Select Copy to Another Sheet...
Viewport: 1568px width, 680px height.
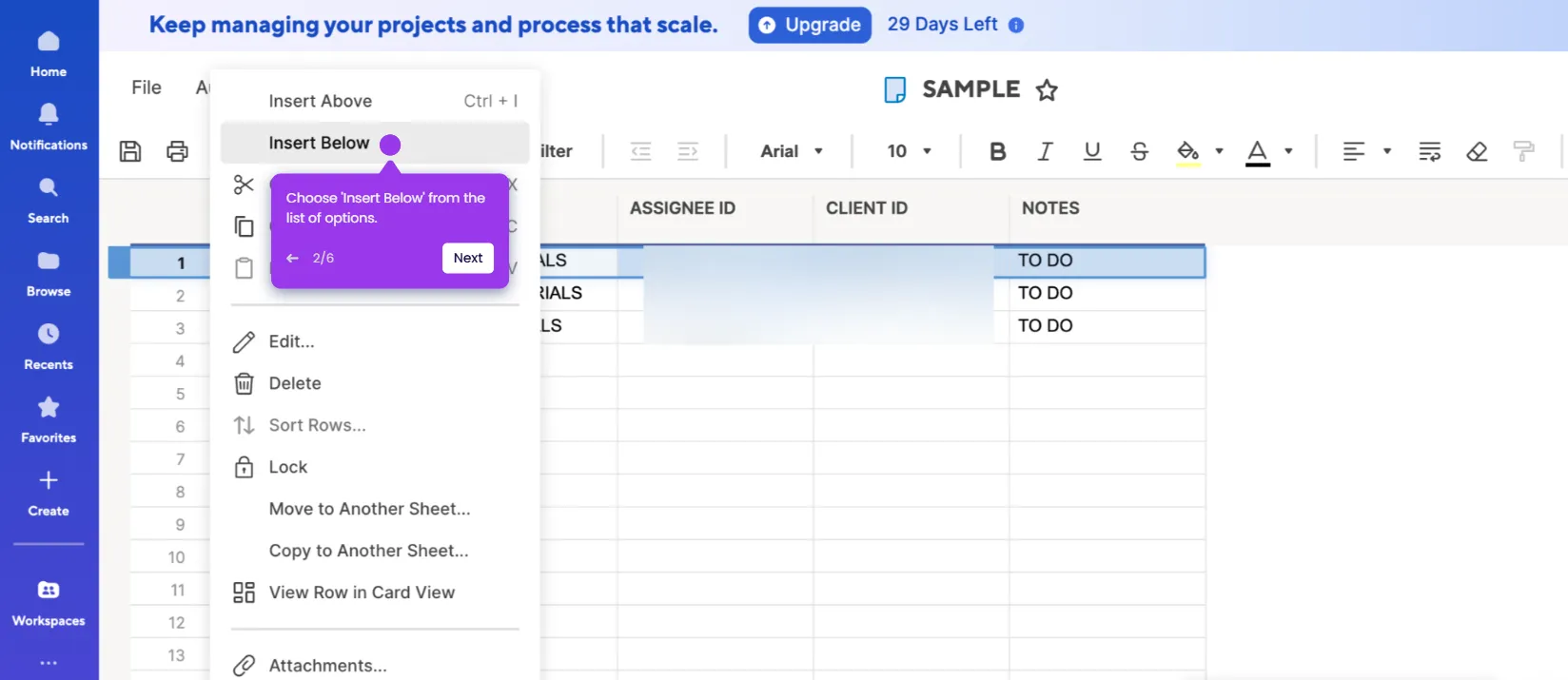click(x=375, y=551)
